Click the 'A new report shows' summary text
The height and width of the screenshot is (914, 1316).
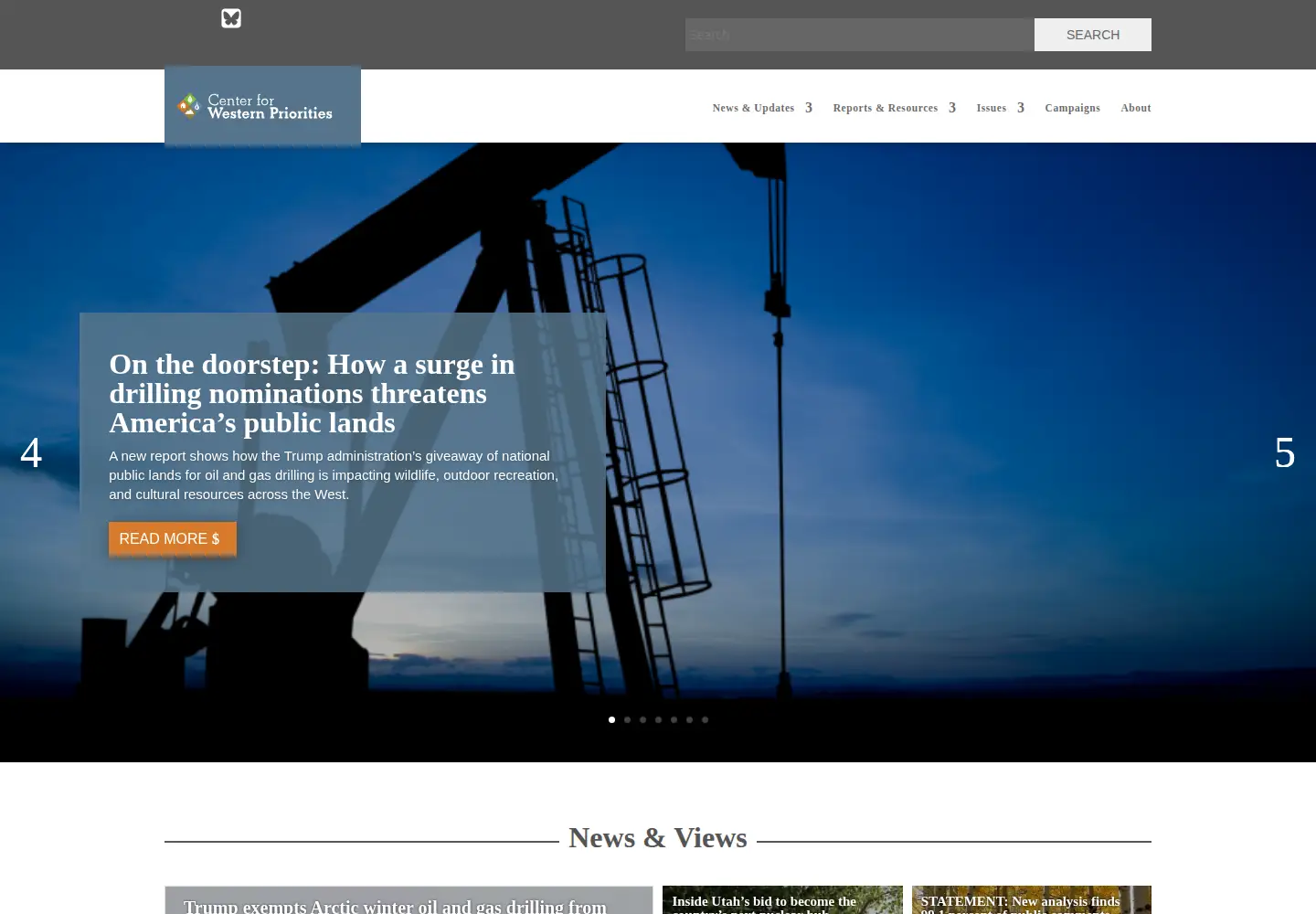[334, 475]
